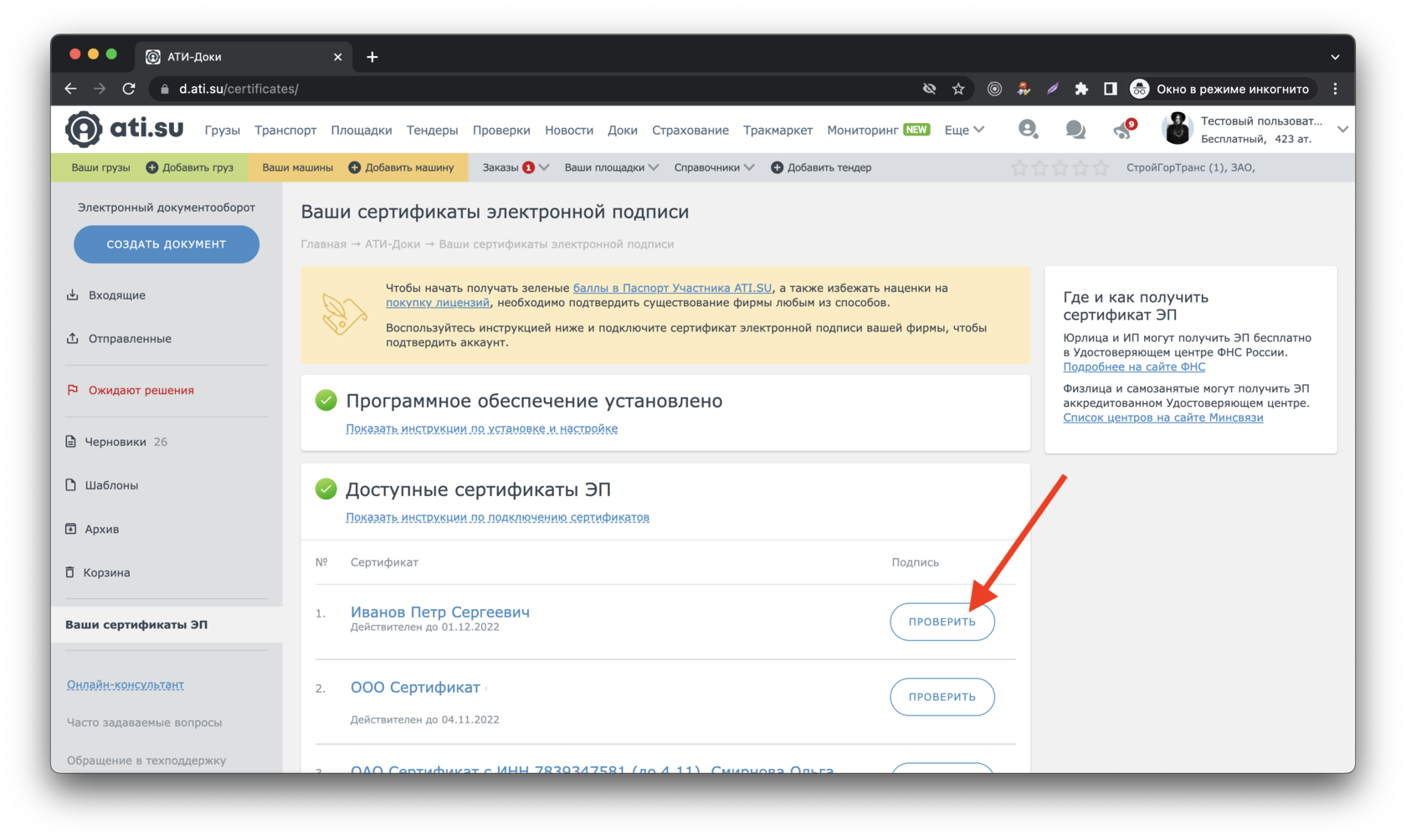
Task: Close the АТИ-Доки browser tab
Action: (x=337, y=57)
